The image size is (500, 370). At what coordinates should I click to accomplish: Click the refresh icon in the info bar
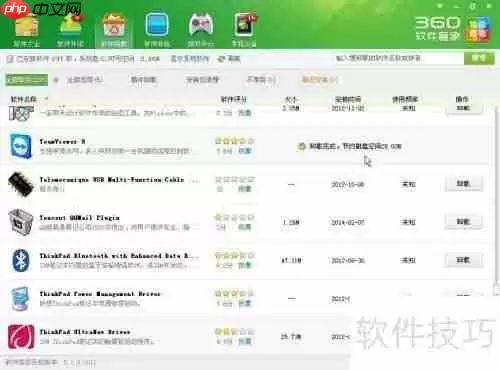221,59
